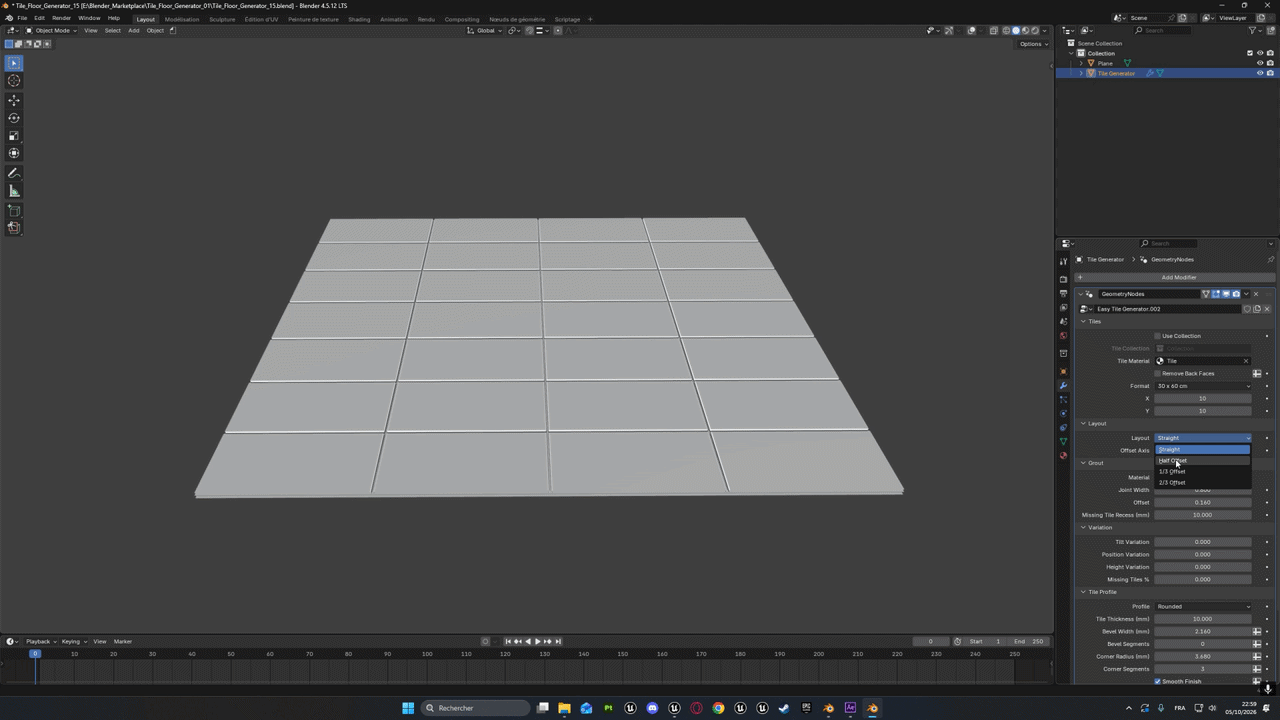This screenshot has height=720, width=1280.
Task: Switch to wireframe viewport shading
Action: coord(1006,30)
